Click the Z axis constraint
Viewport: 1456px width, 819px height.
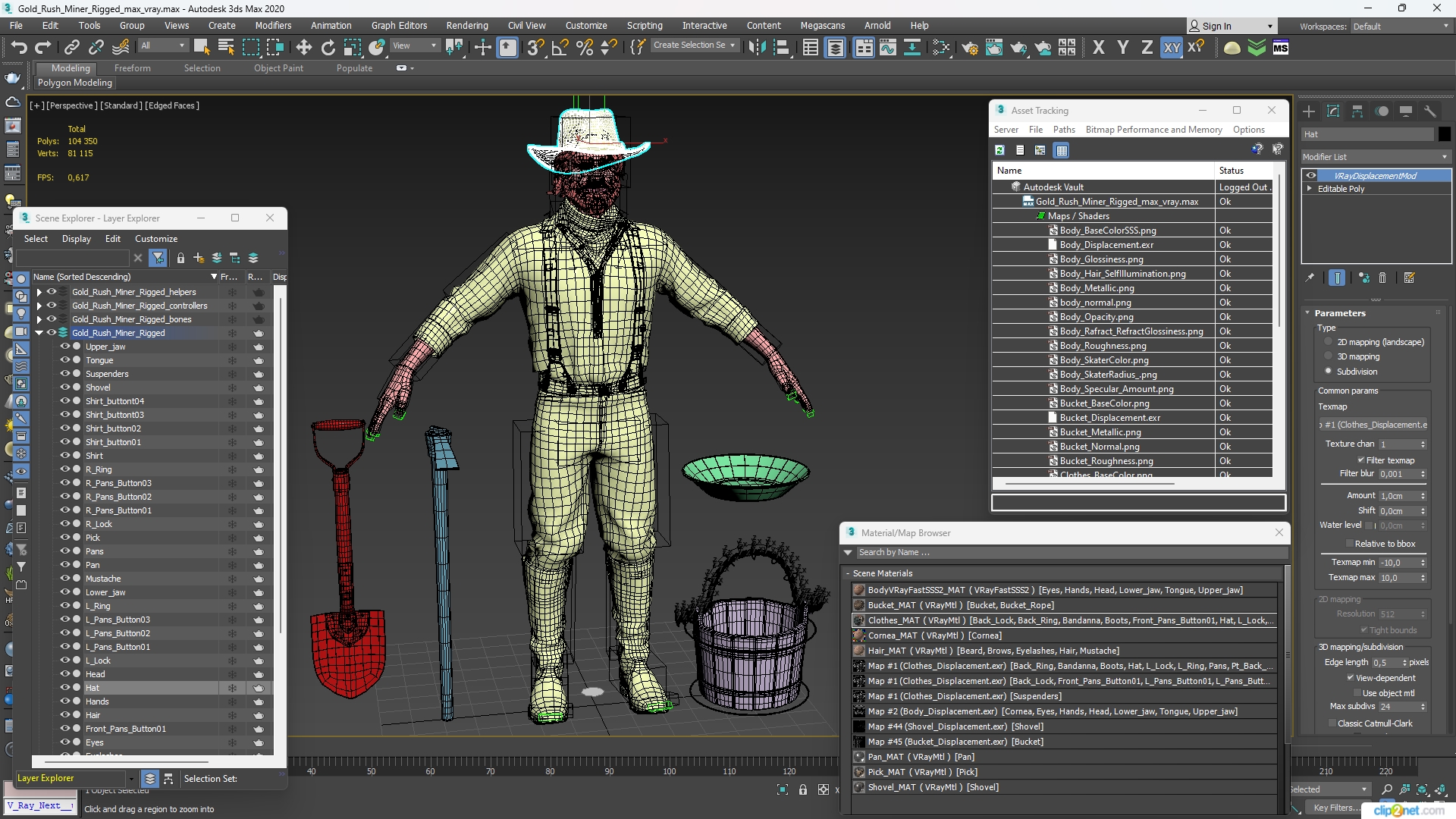1147,48
